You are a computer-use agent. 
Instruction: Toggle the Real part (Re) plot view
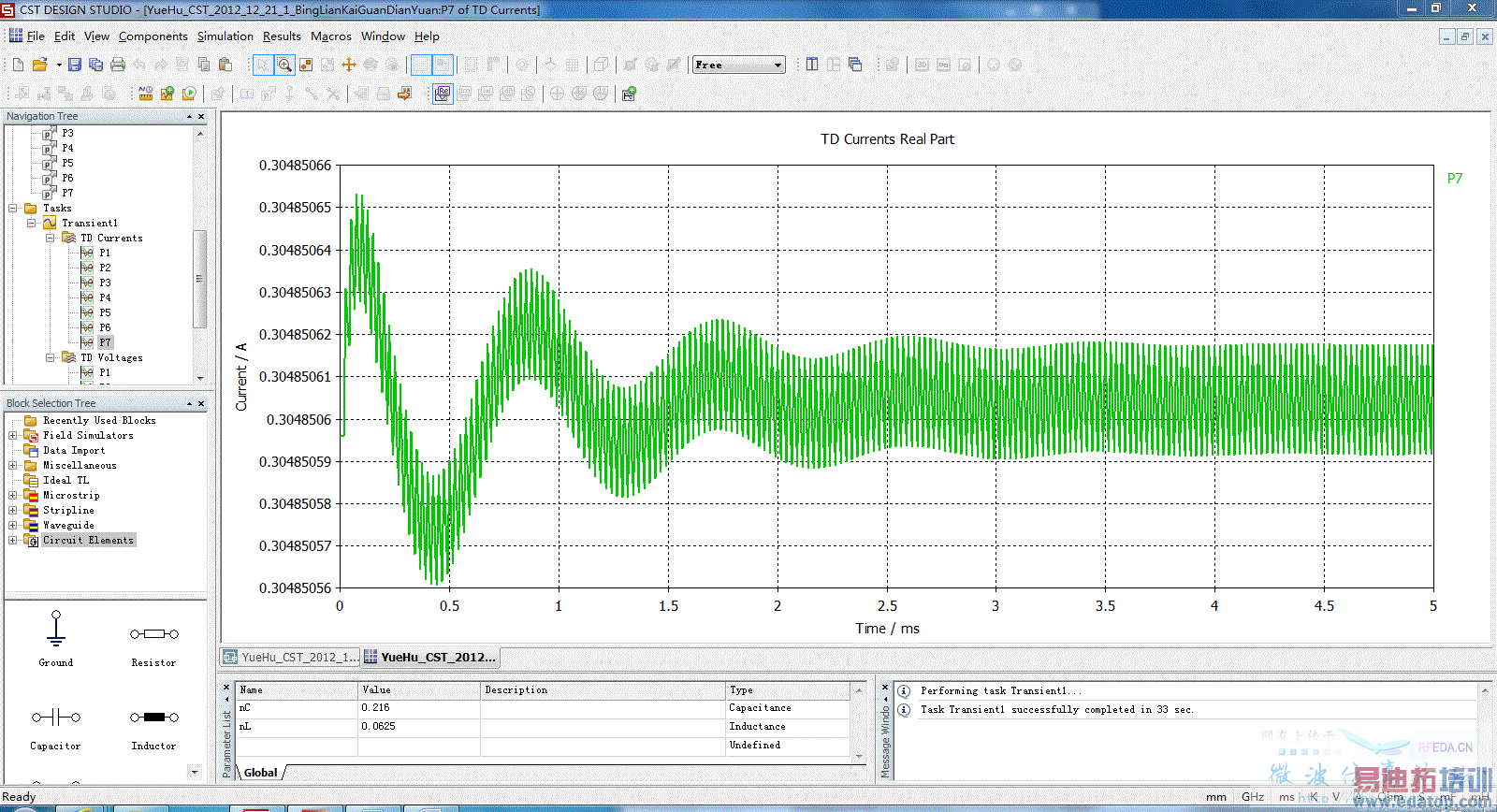(x=443, y=94)
